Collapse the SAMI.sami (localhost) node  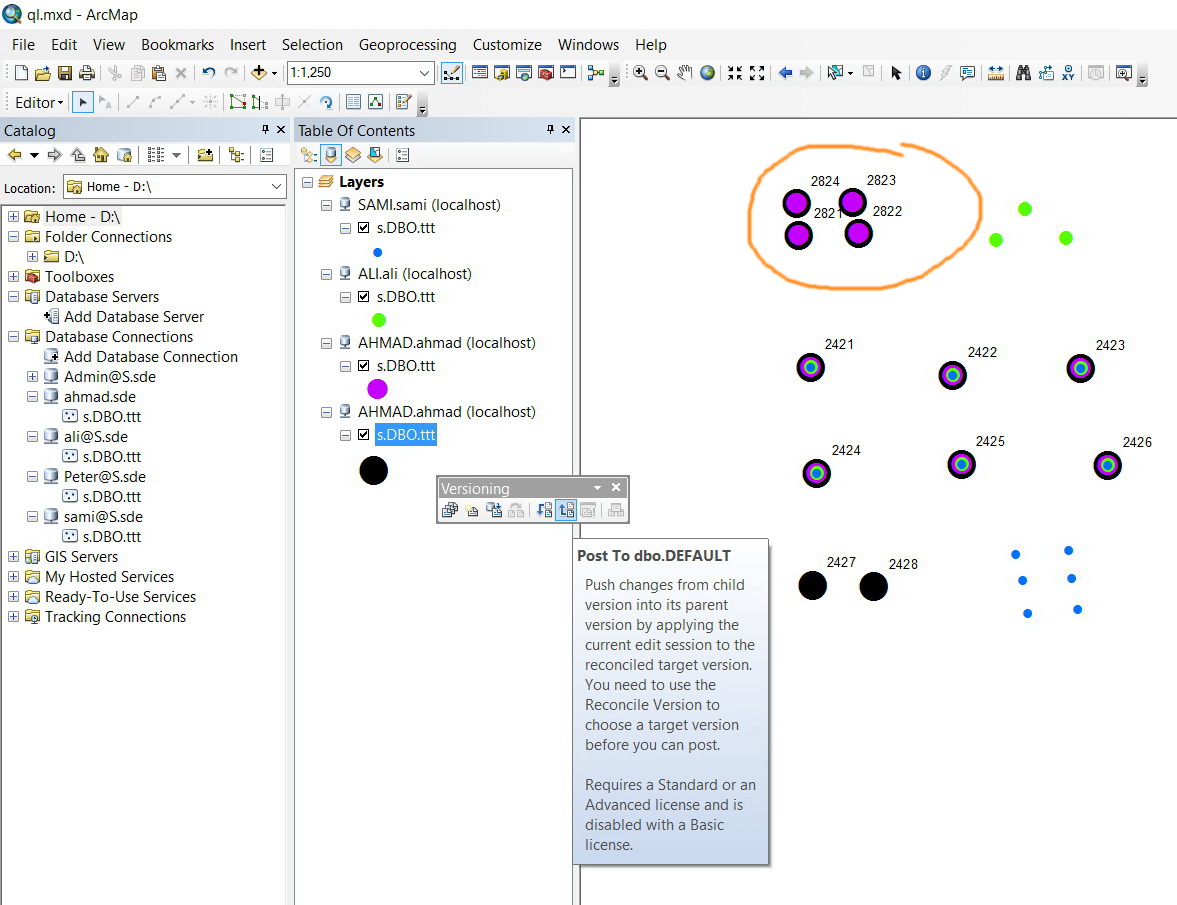327,205
